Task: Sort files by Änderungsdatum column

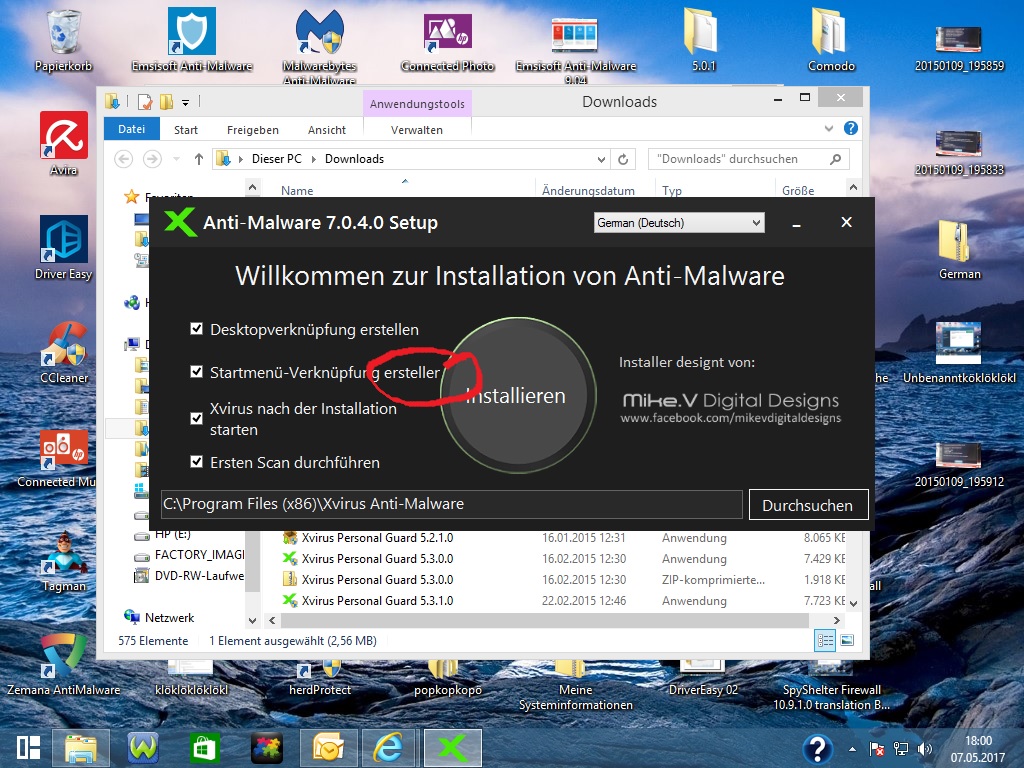Action: click(x=588, y=190)
